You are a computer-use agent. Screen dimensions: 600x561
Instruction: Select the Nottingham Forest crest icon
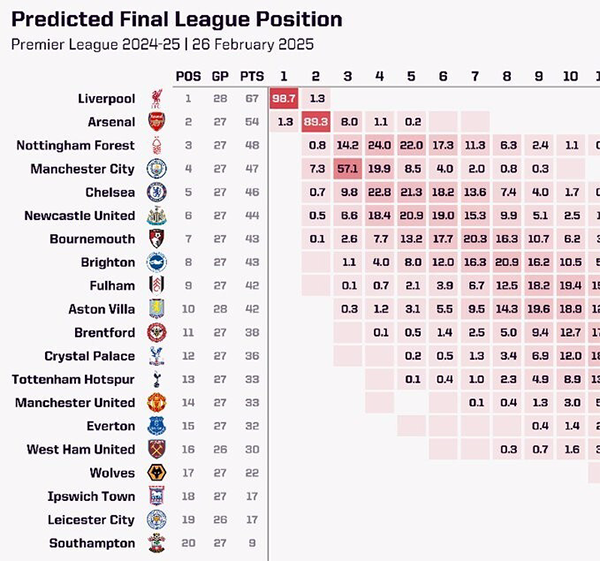coord(156,145)
